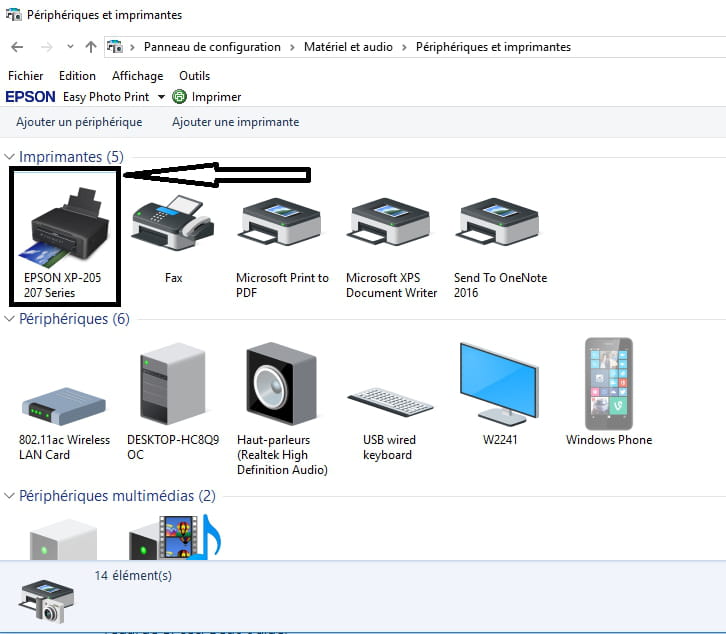This screenshot has width=726, height=634.
Task: Click the EPSON logo in toolbar
Action: [x=31, y=97]
